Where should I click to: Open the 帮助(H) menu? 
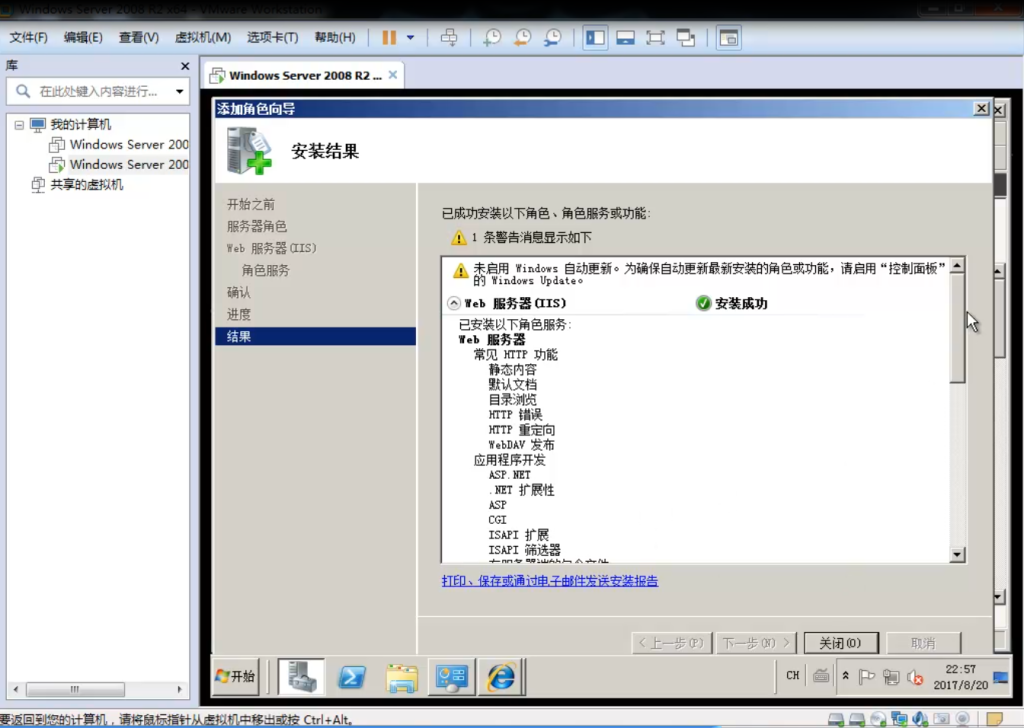335,38
